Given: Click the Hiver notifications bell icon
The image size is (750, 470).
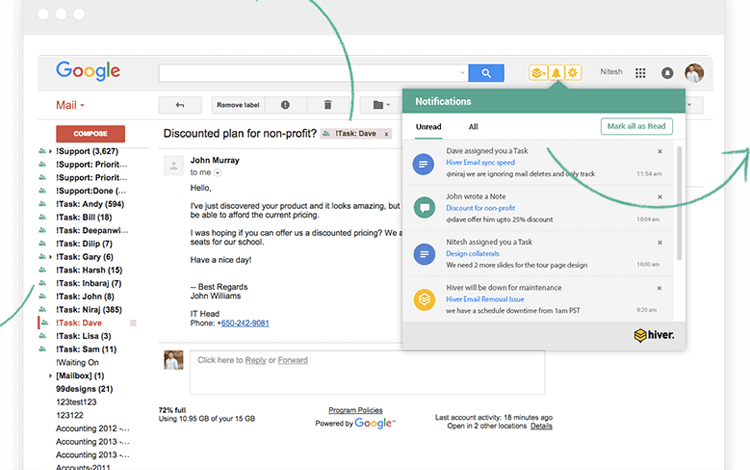Looking at the screenshot, I should point(556,73).
